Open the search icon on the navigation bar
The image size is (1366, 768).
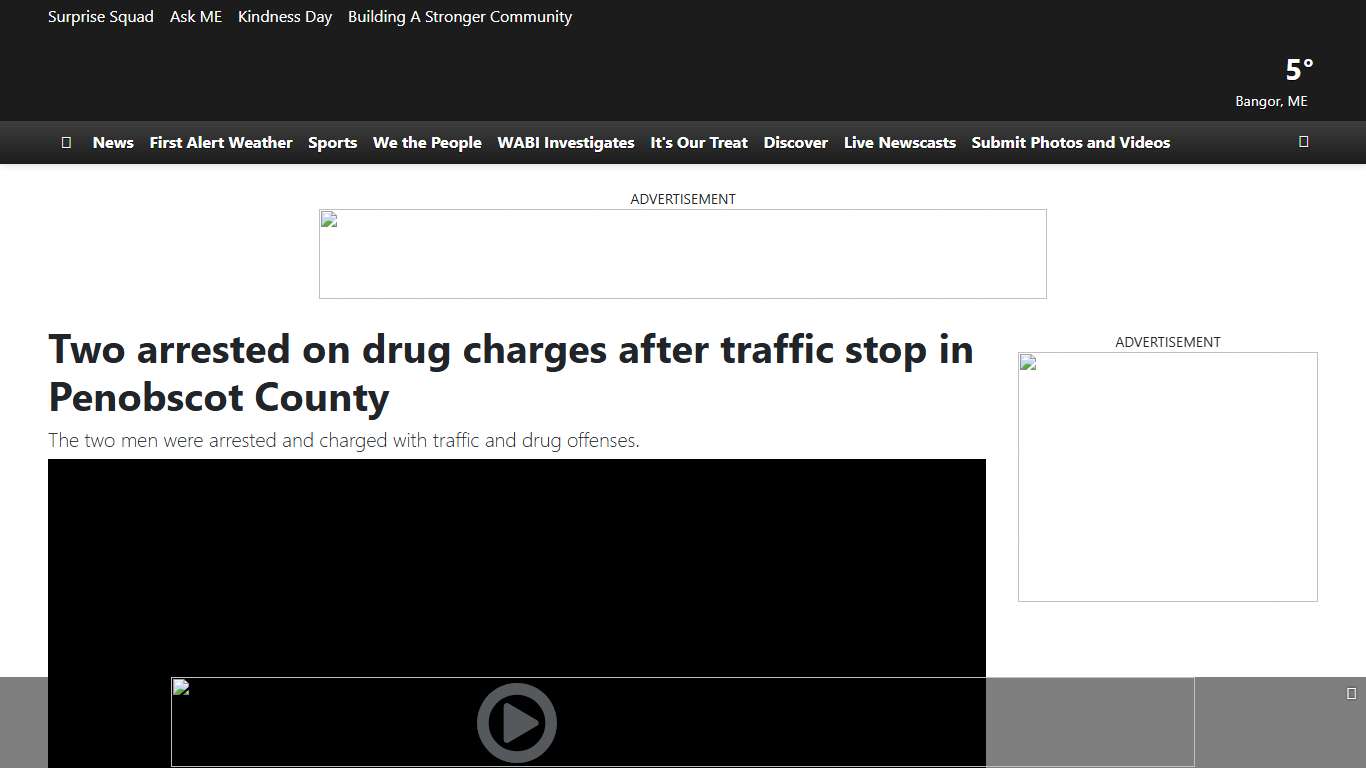(x=1303, y=142)
